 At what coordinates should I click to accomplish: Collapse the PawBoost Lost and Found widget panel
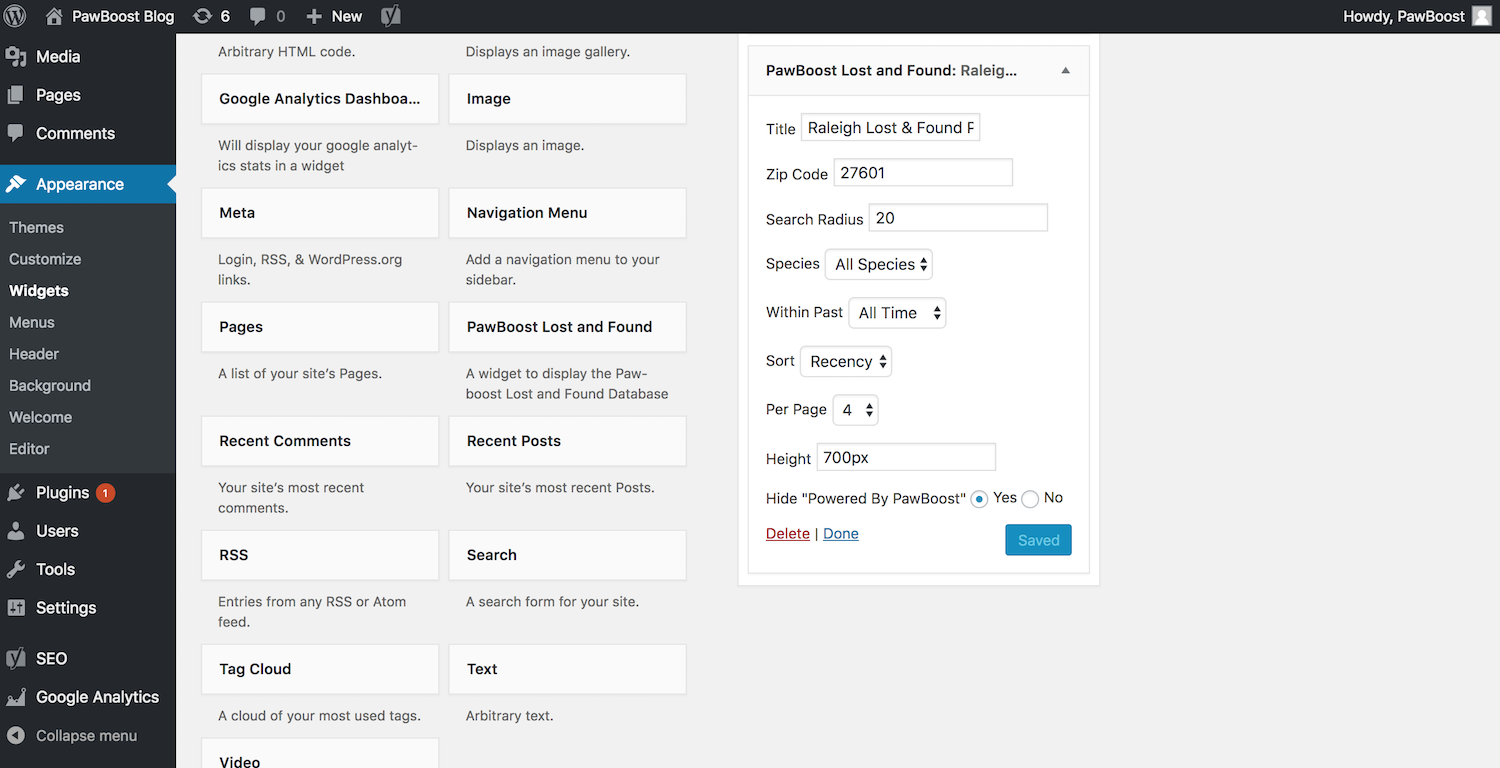(x=1065, y=71)
